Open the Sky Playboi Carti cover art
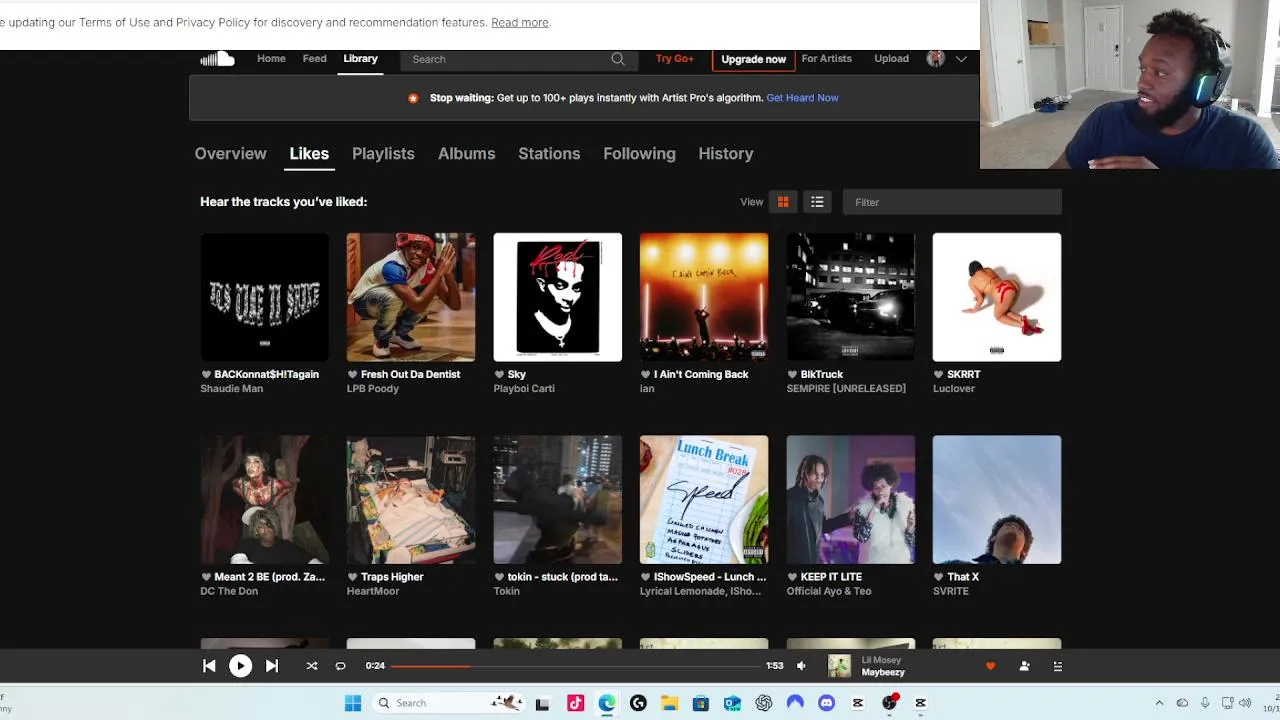1280x720 pixels. click(x=557, y=297)
